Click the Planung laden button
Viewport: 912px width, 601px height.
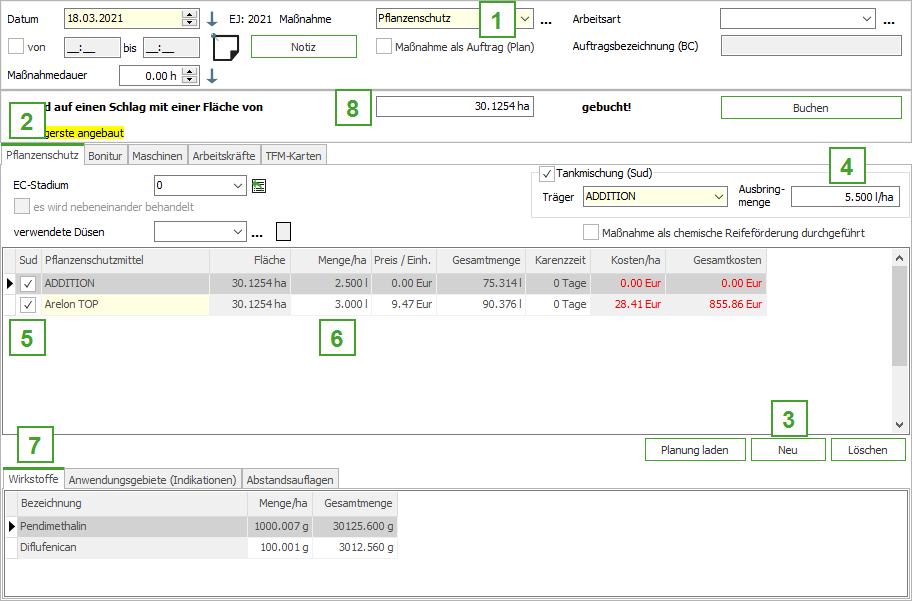(x=694, y=450)
